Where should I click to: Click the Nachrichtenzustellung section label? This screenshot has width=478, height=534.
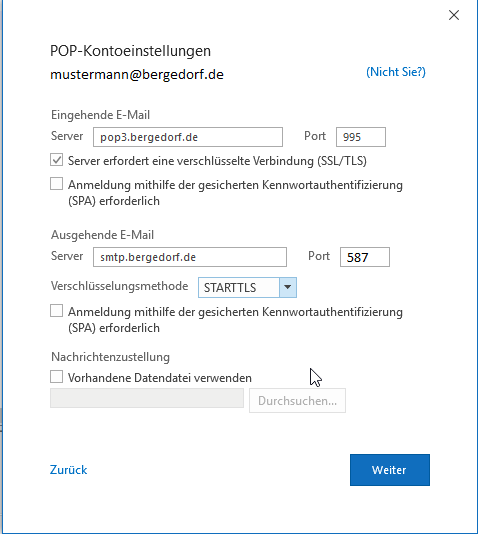(x=110, y=357)
